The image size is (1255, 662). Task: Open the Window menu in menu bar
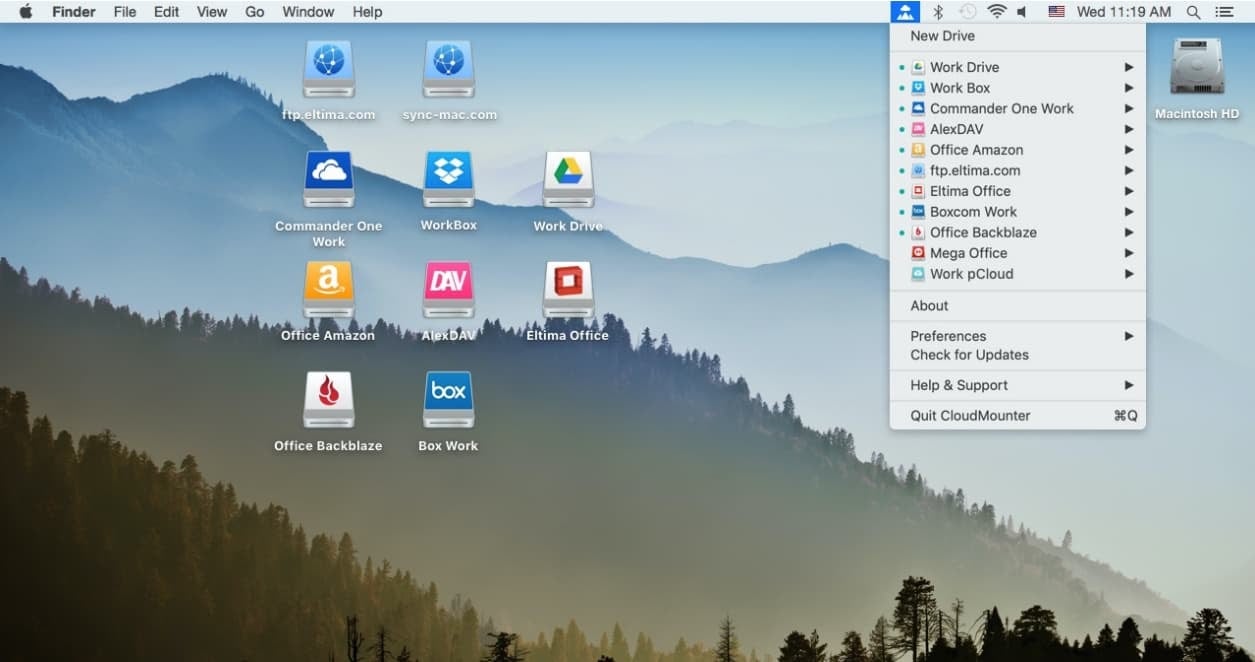coord(308,12)
